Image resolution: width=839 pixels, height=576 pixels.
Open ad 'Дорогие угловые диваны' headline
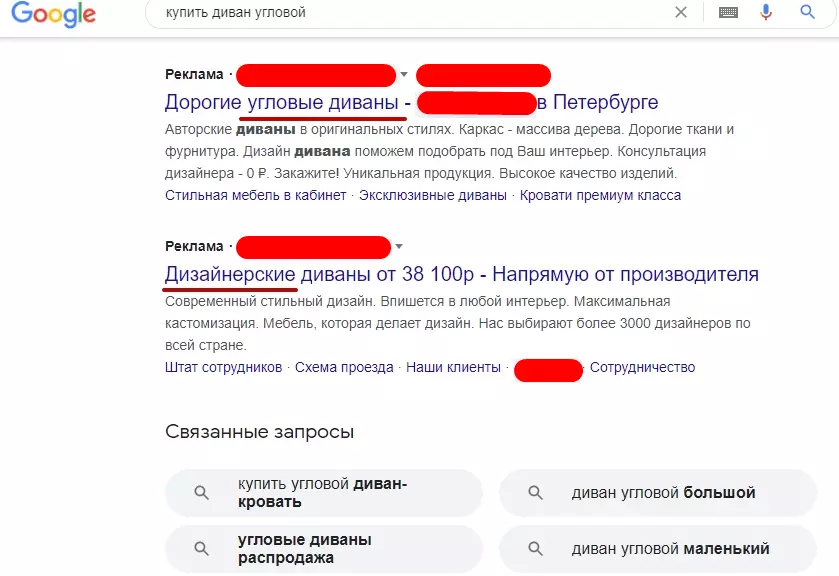[411, 102]
